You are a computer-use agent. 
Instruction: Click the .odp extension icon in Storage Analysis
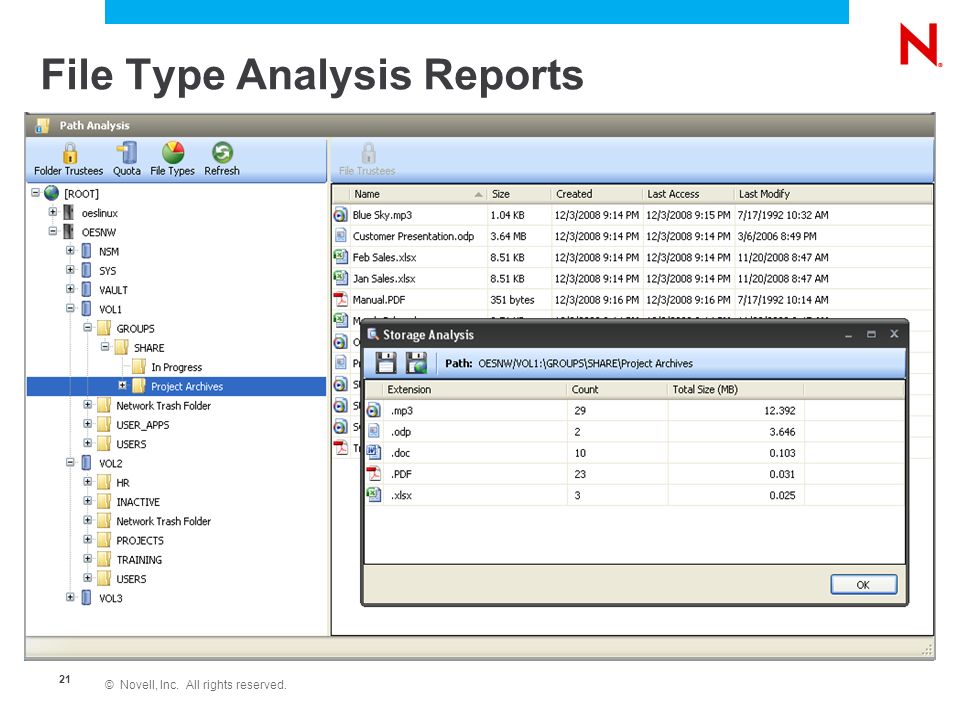(373, 432)
